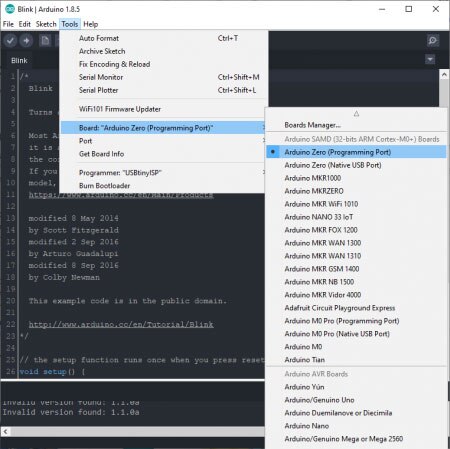The width and height of the screenshot is (450, 449).
Task: Click the 'by Arturo Guadalupi' comment line
Action: pyautogui.click(x=73, y=254)
